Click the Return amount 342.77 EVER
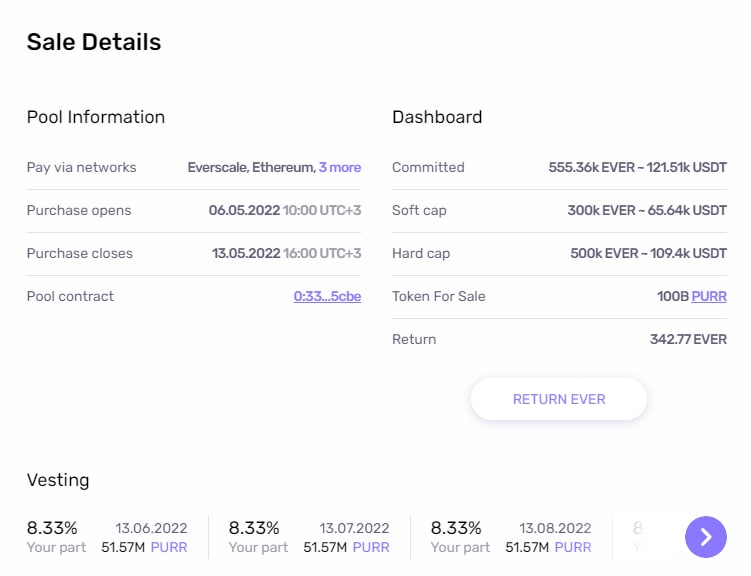 pos(688,340)
